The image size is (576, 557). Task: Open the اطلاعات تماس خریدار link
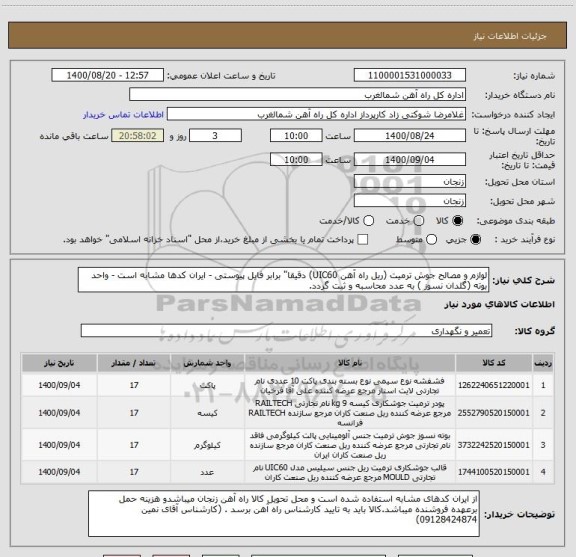(x=123, y=115)
